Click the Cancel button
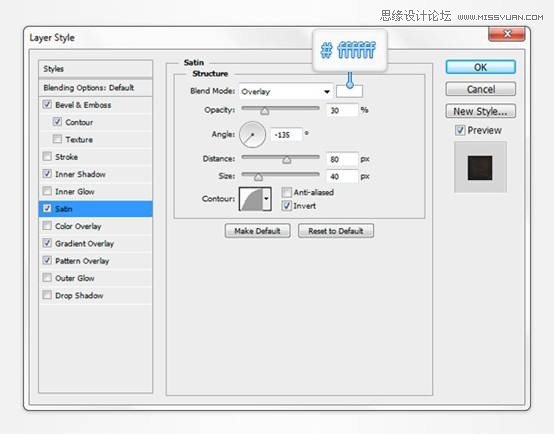554x434 pixels. tap(481, 89)
